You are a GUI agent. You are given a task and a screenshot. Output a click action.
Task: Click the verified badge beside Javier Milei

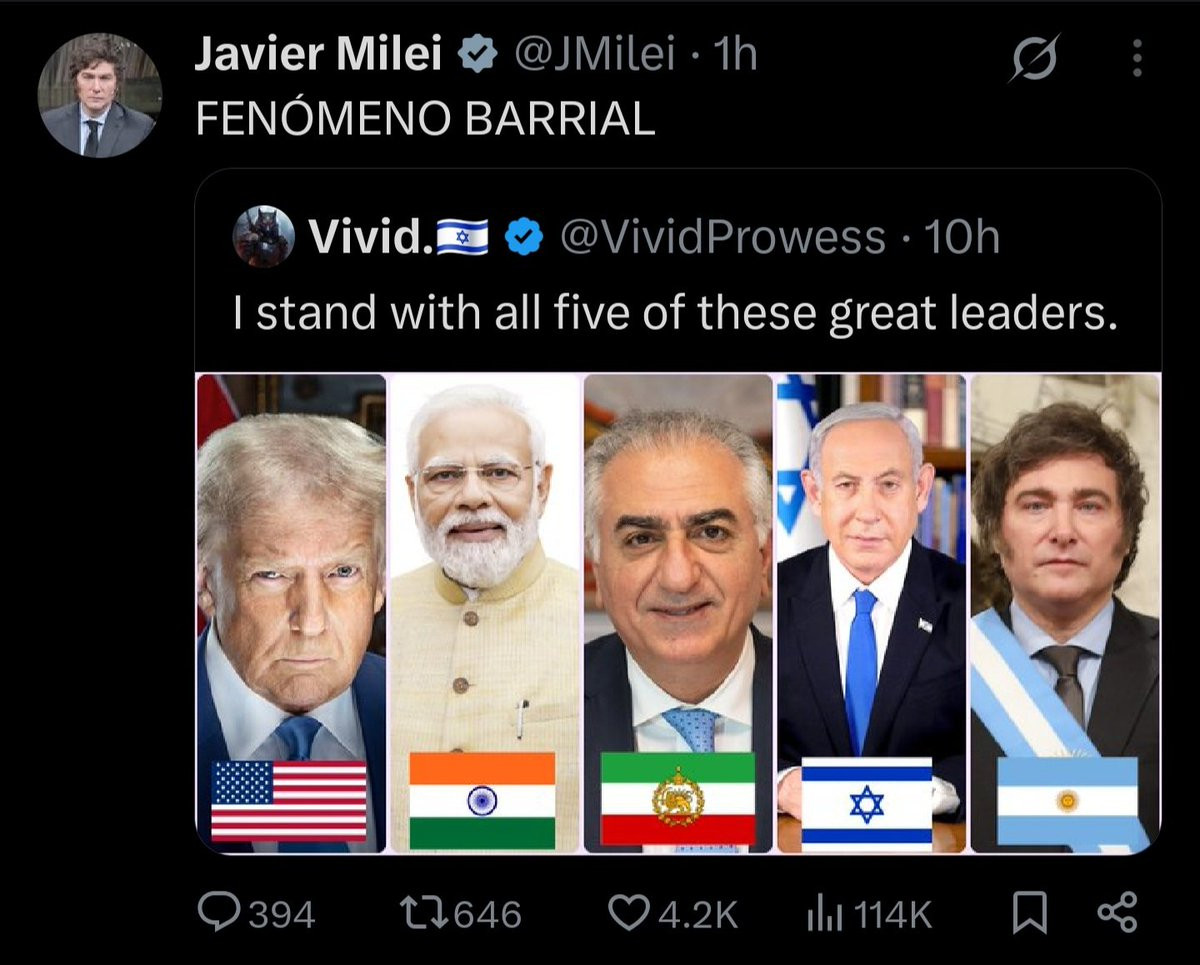[x=477, y=57]
